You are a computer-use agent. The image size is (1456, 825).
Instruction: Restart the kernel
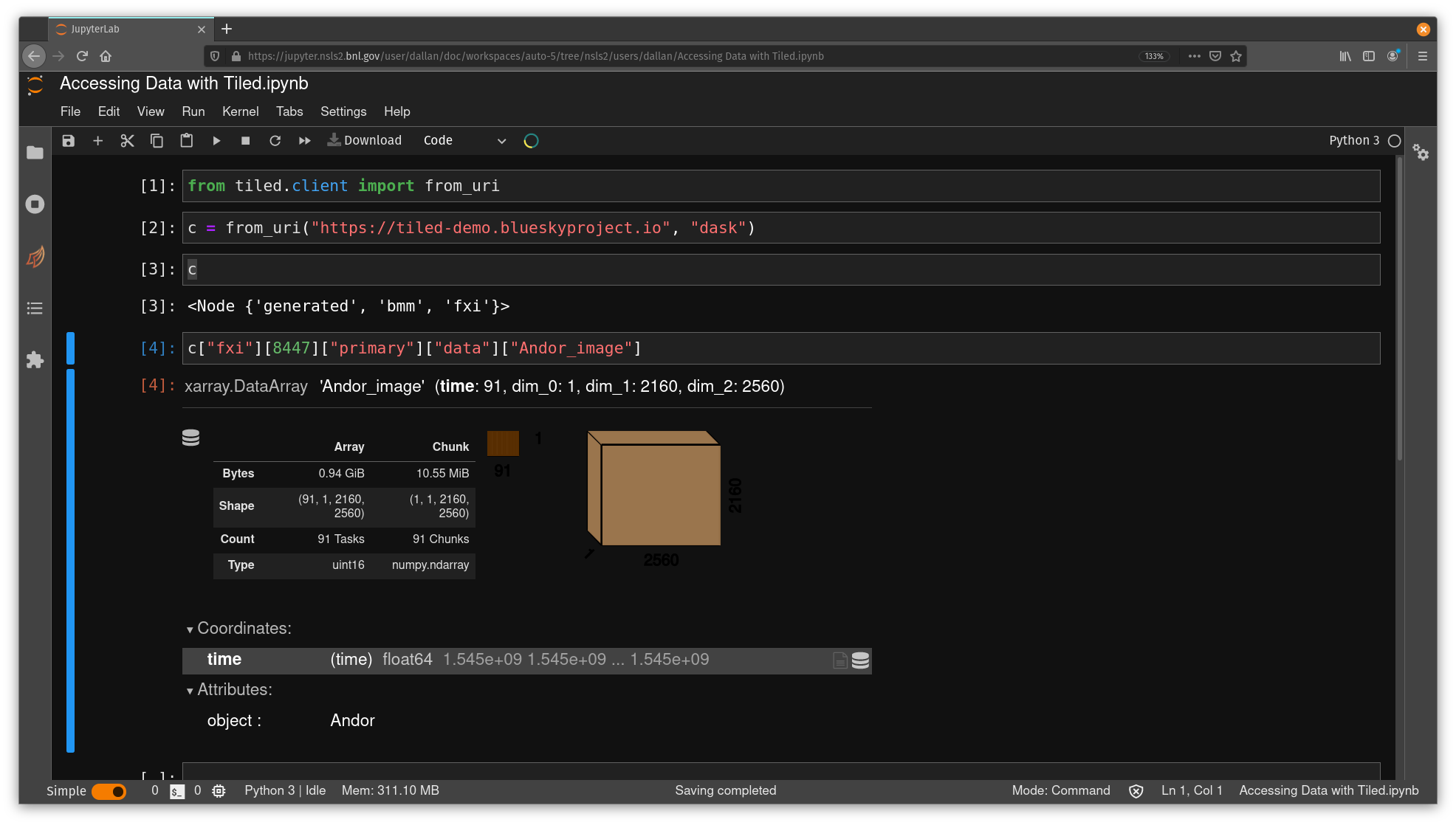pos(275,140)
